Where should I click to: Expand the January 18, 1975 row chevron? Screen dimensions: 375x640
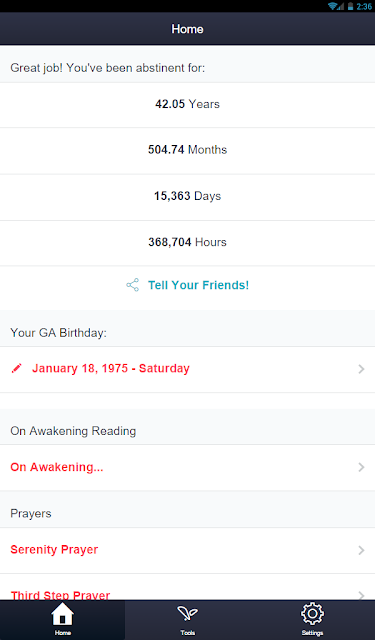coord(361,369)
